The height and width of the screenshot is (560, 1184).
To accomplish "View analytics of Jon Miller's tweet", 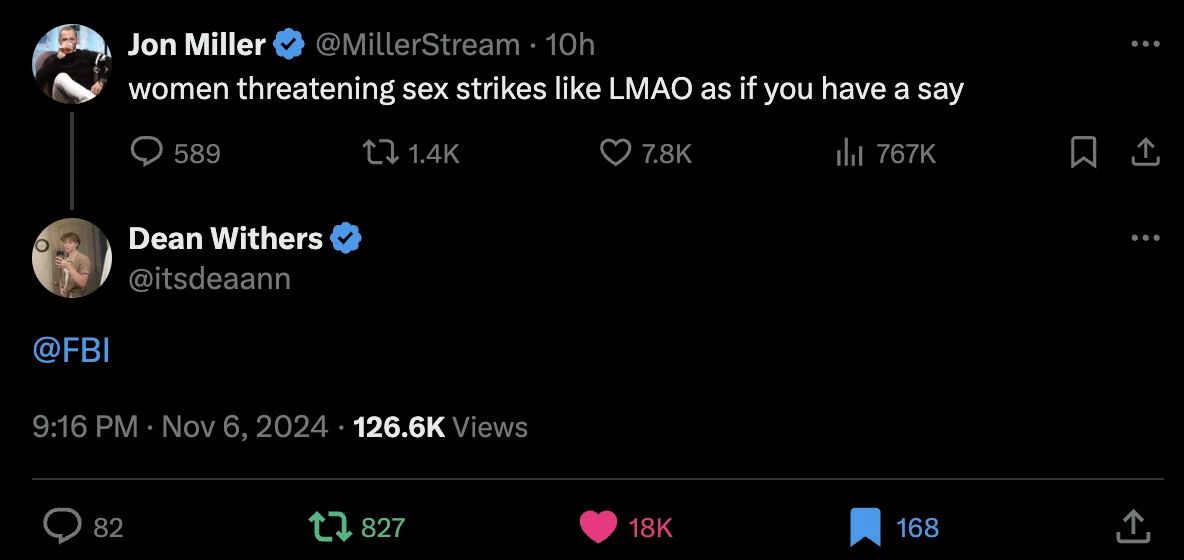I will pos(849,152).
